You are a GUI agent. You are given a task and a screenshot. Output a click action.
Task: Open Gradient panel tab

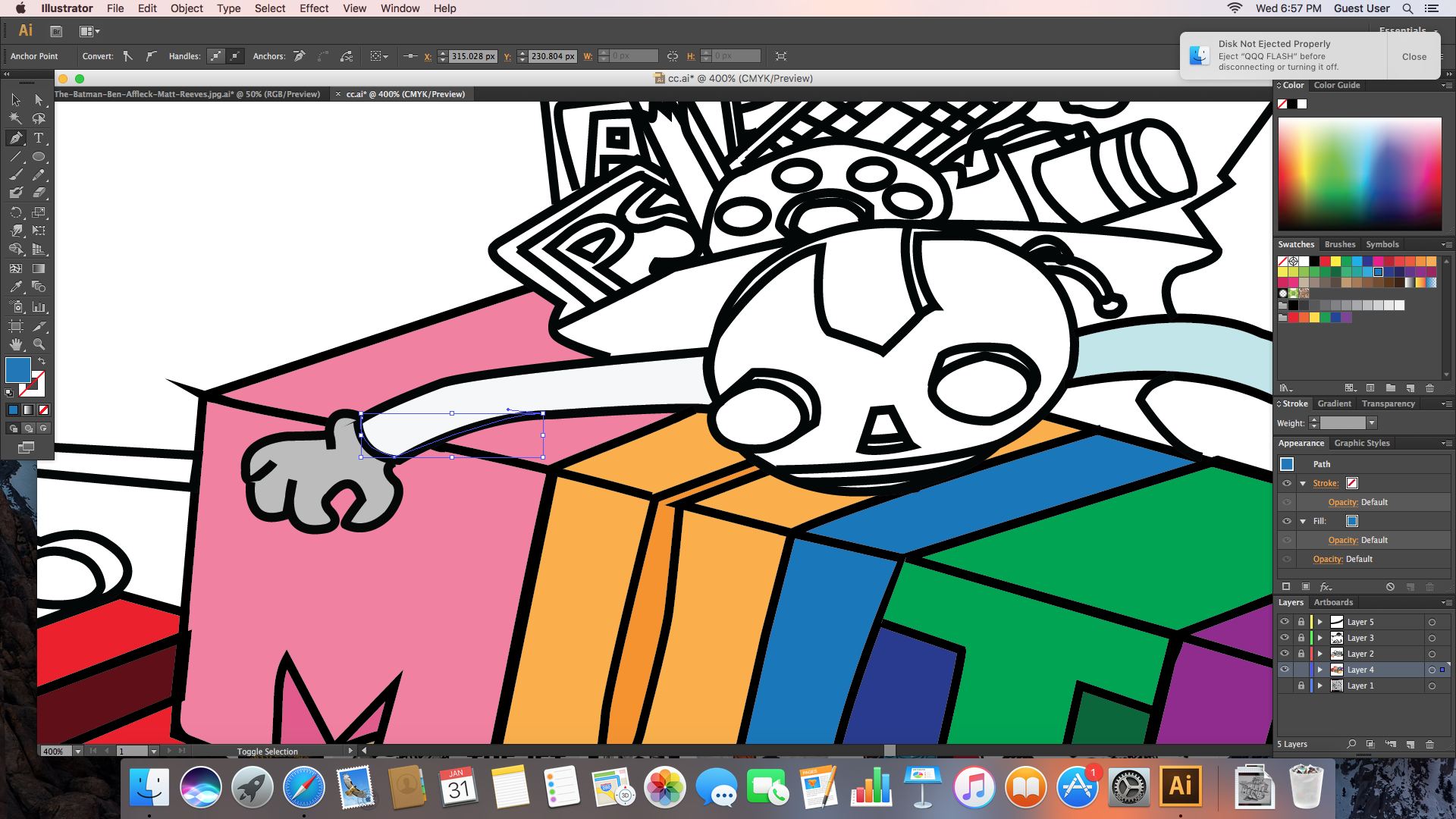(1334, 403)
